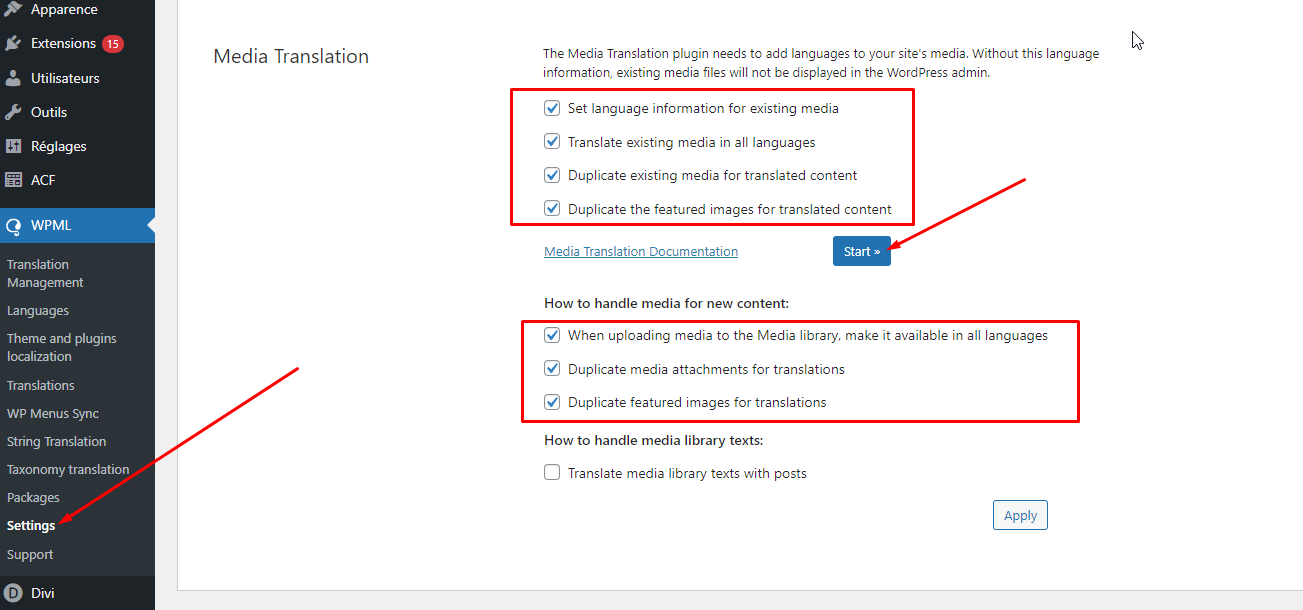The width and height of the screenshot is (1303, 610).
Task: Click the Extensions update badge showing 15
Action: coord(113,44)
